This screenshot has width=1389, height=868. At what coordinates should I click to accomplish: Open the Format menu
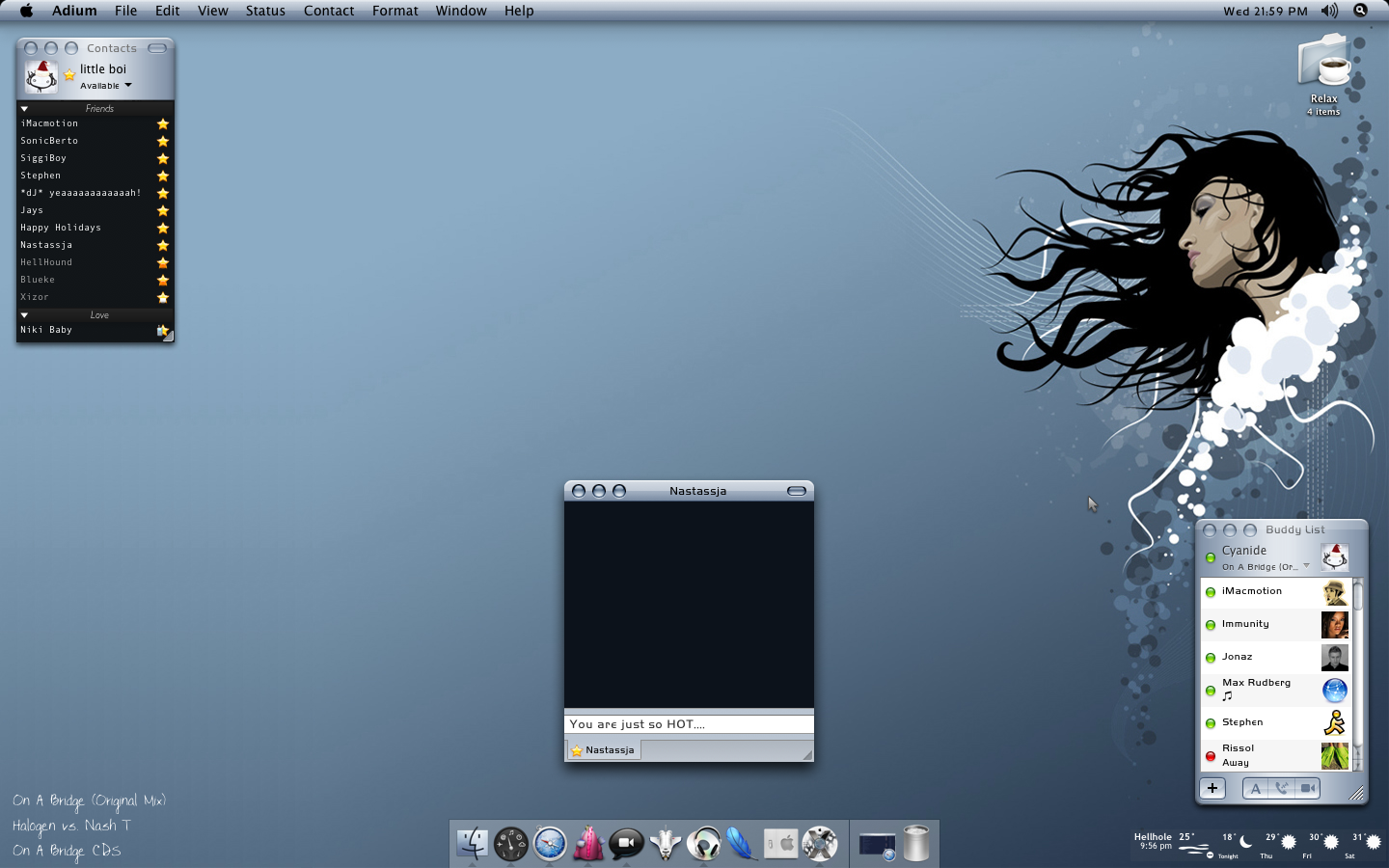[x=395, y=11]
